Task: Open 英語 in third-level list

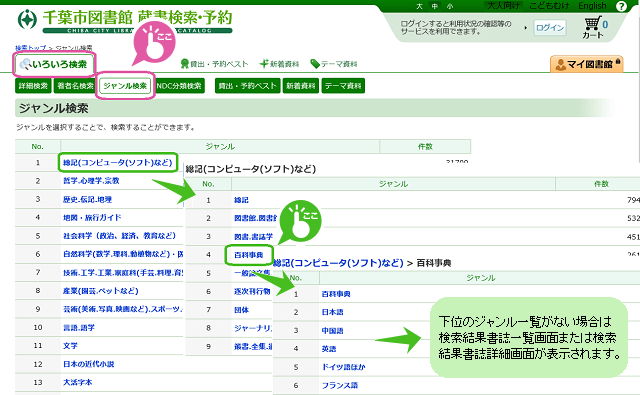Action: point(329,349)
